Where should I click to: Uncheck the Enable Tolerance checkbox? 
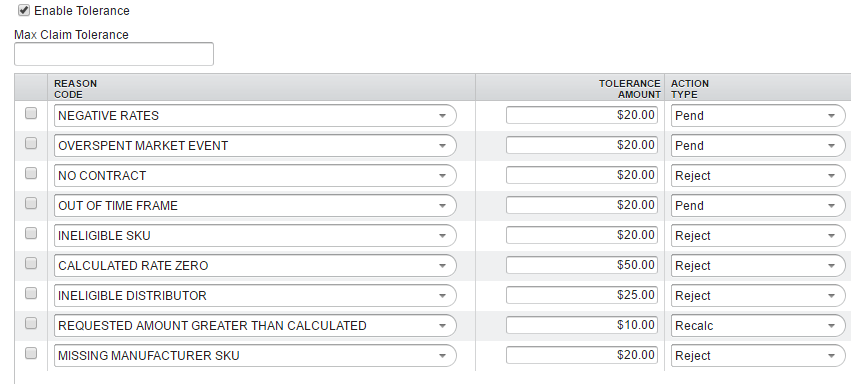(24, 10)
